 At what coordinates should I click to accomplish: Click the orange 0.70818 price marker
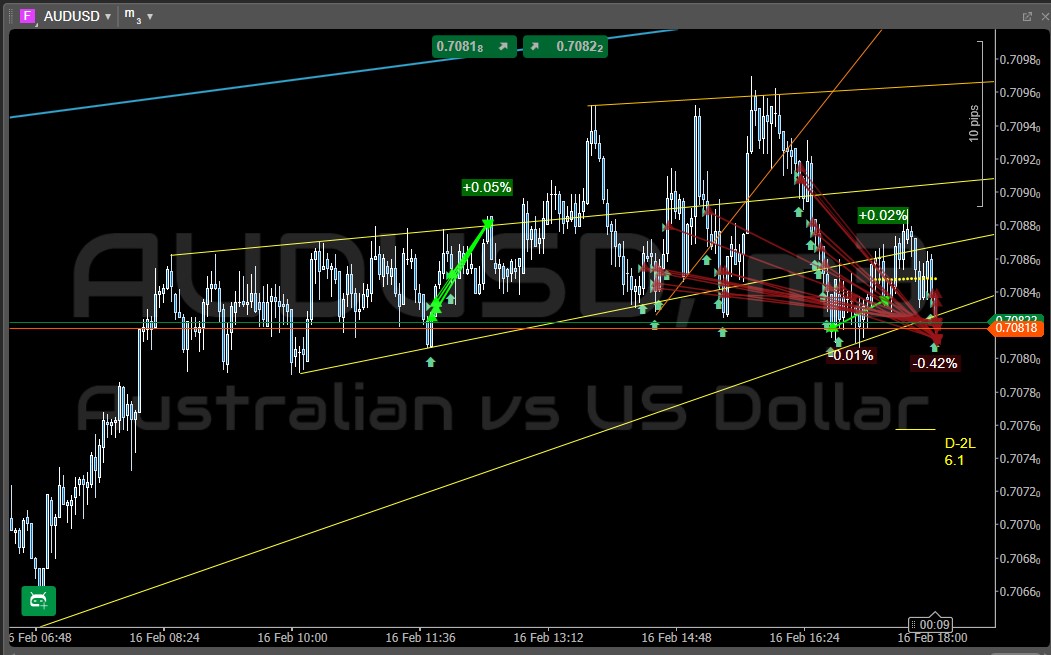point(1016,329)
